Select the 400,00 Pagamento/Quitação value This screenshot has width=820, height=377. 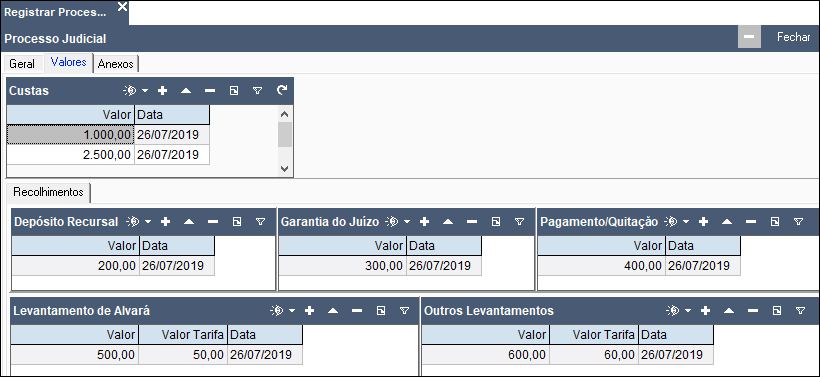[x=601, y=266]
